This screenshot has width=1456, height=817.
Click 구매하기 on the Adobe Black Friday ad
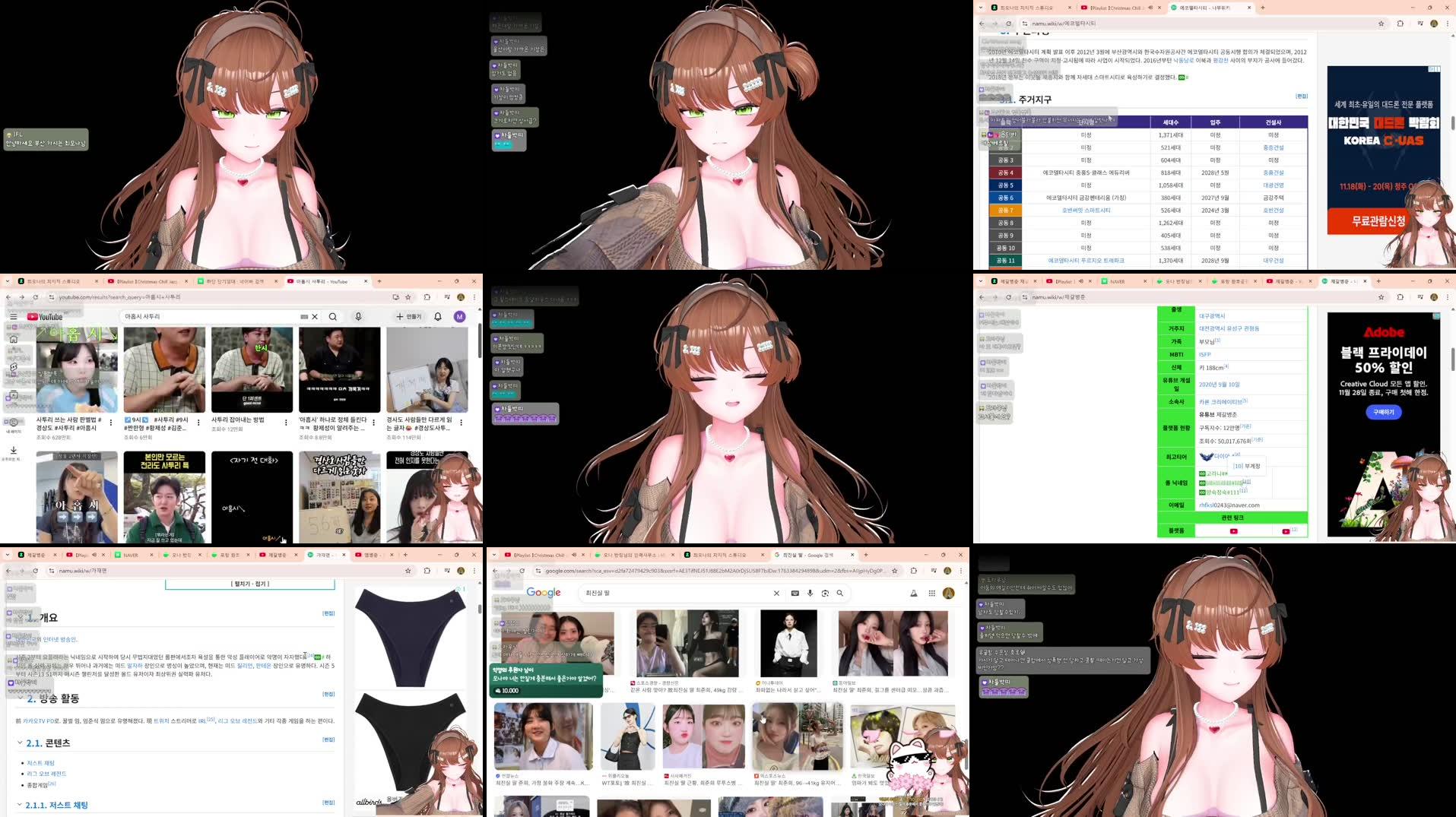pyautogui.click(x=1381, y=411)
